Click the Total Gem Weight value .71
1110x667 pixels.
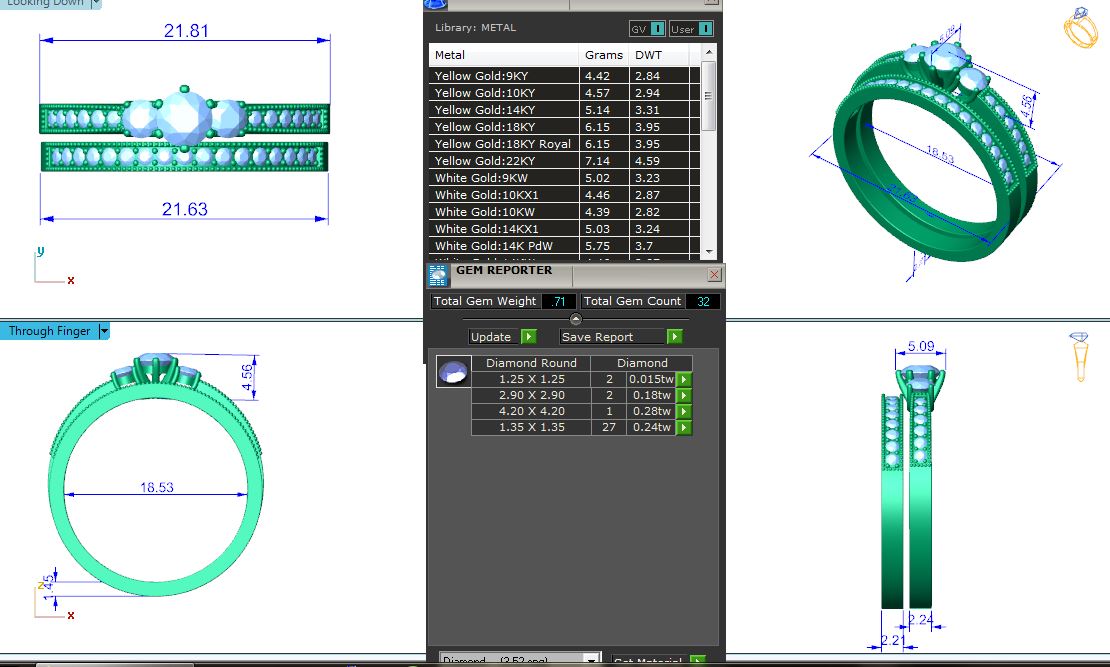pyautogui.click(x=559, y=302)
